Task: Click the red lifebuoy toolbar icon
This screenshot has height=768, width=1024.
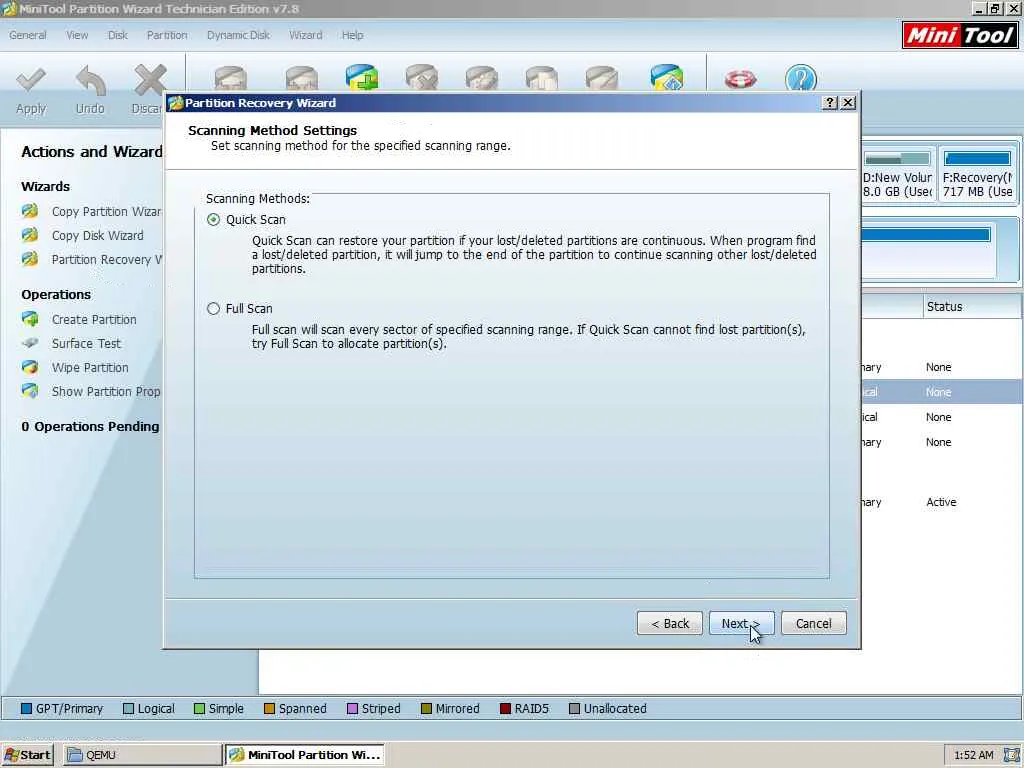Action: (741, 79)
